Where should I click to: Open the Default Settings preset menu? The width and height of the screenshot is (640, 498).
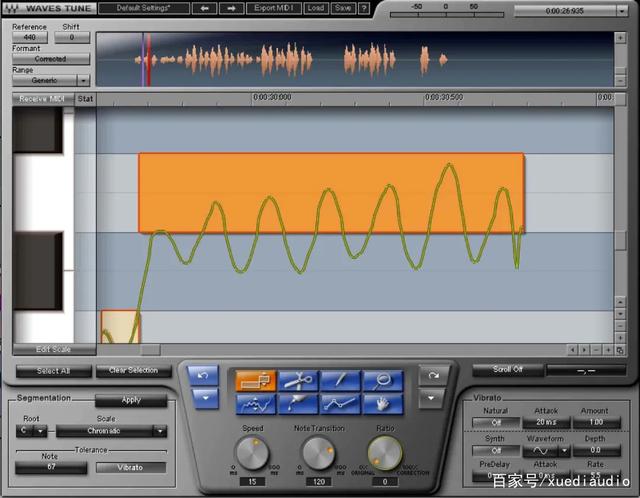click(x=144, y=8)
